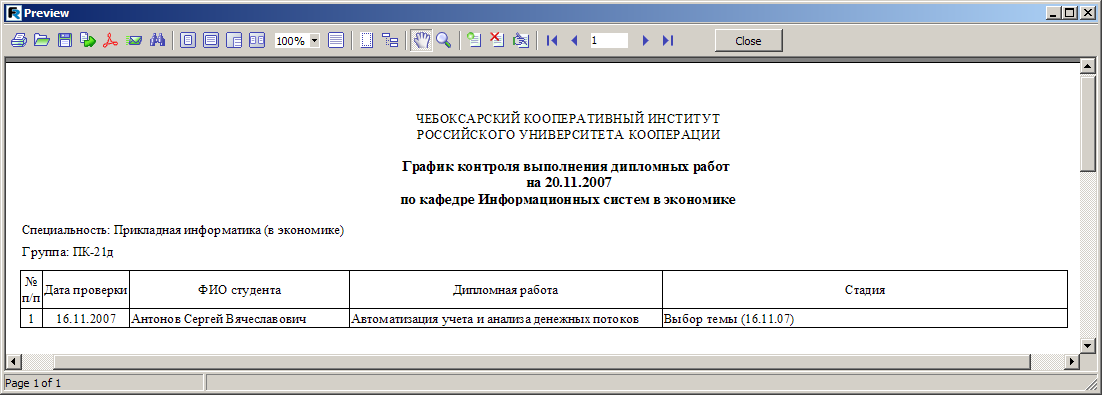Click the vertical scrollbar thumb

point(1088,123)
